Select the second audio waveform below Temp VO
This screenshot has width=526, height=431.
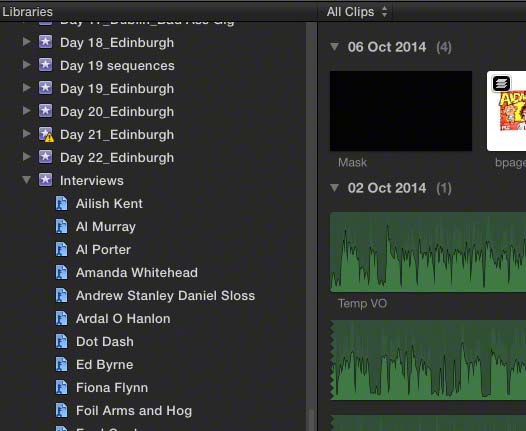(x=428, y=360)
